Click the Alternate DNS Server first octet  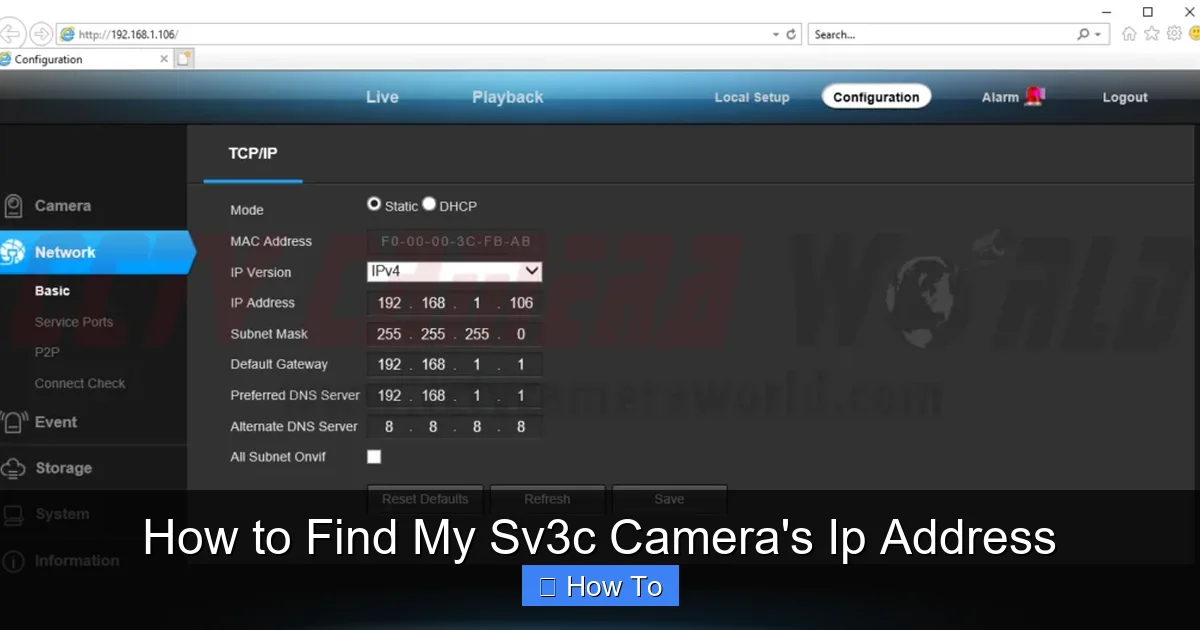(x=389, y=426)
